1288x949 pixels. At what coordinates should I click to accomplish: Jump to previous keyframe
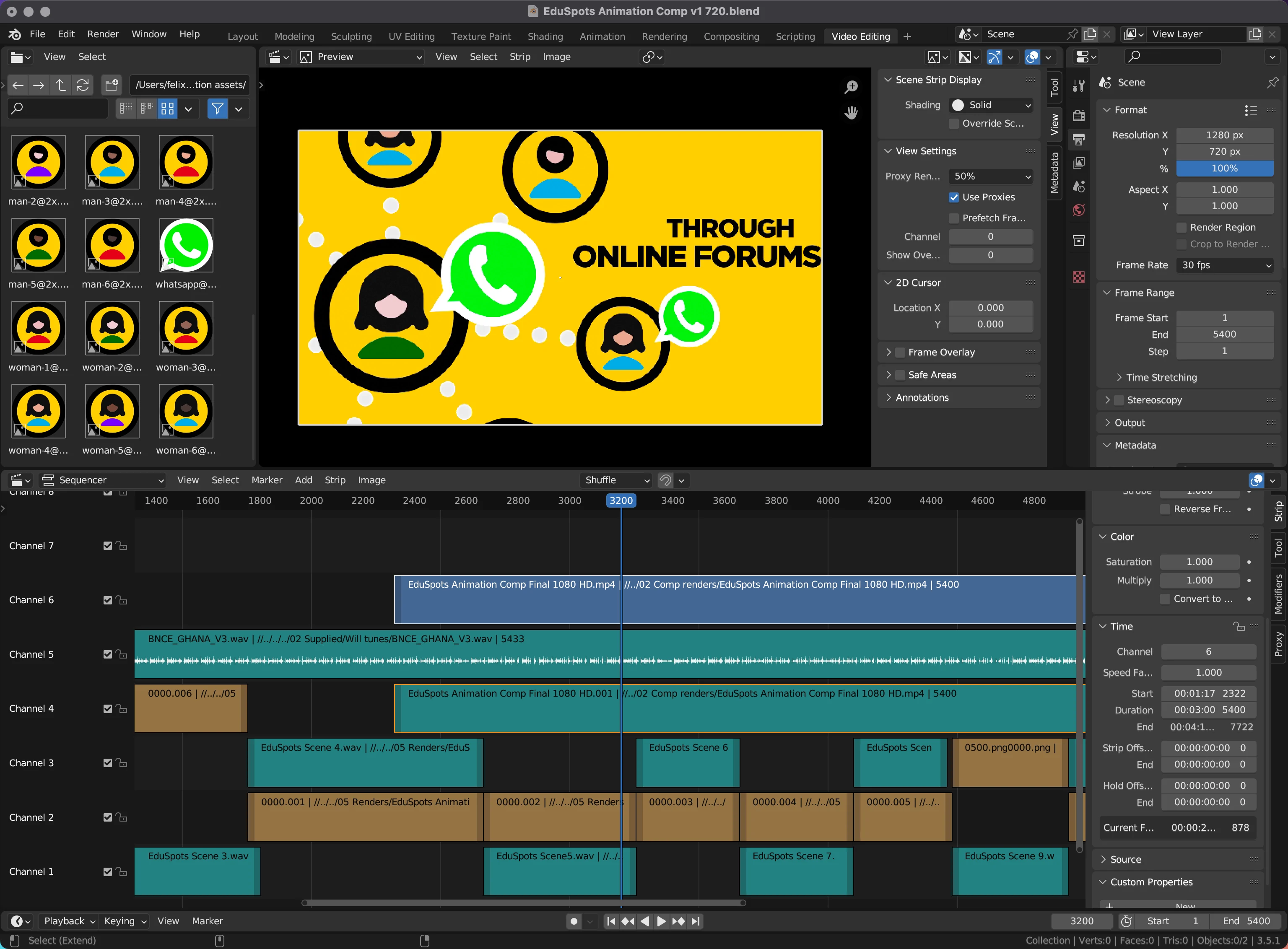628,921
